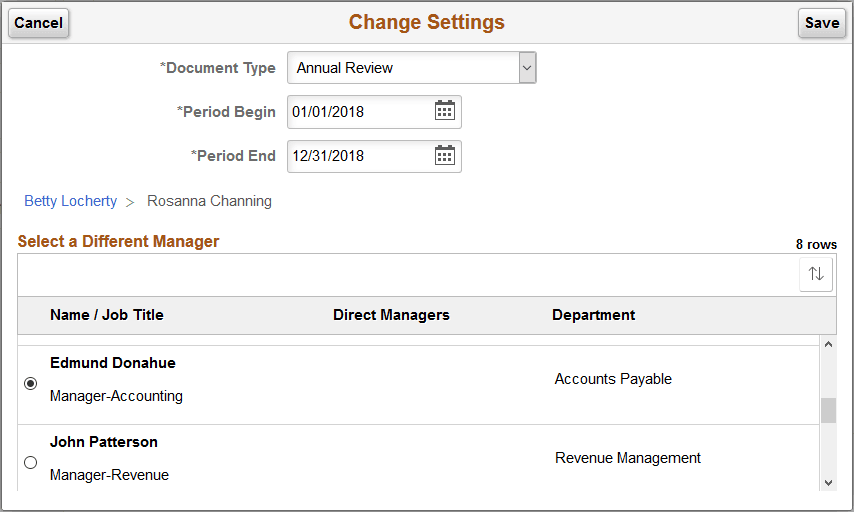Click the Period End date field
The width and height of the screenshot is (854, 512).
(x=360, y=156)
